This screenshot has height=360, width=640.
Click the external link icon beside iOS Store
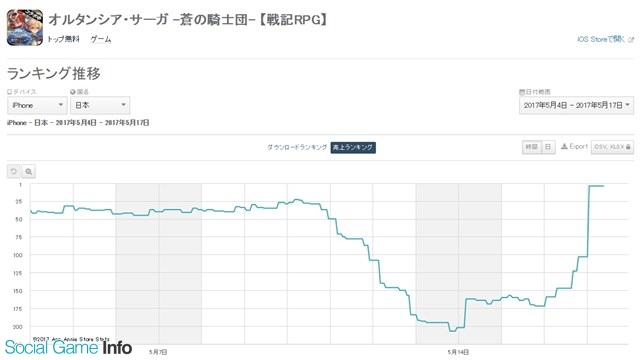pos(631,40)
